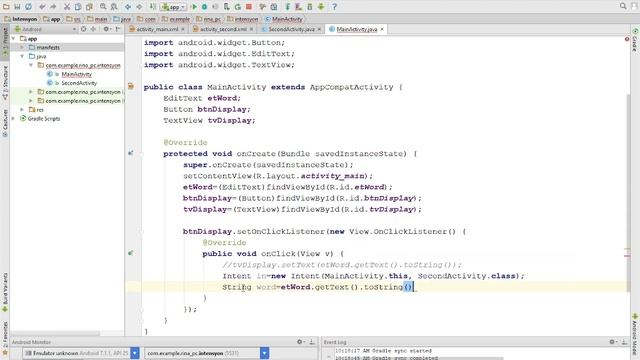Click the gutter override icon next to onCreate

point(131,153)
